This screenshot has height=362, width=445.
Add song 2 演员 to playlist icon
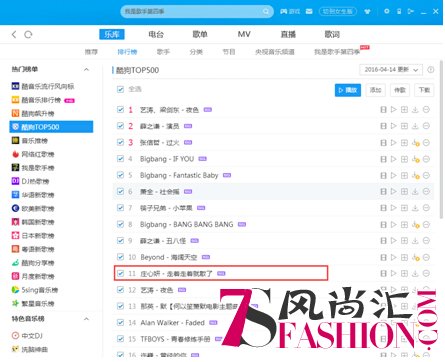[404, 126]
